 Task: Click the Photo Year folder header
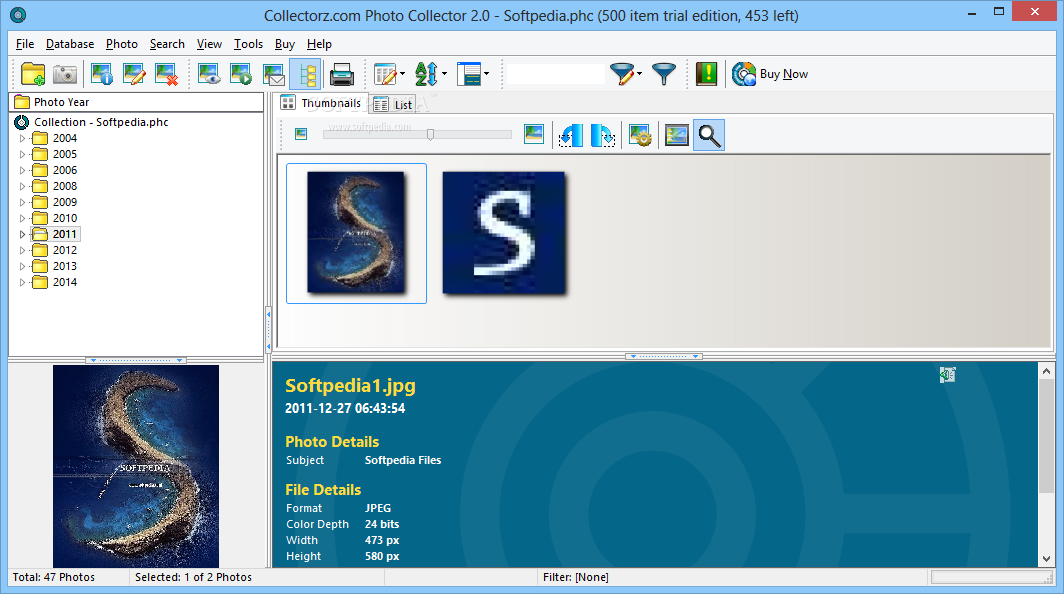point(136,102)
